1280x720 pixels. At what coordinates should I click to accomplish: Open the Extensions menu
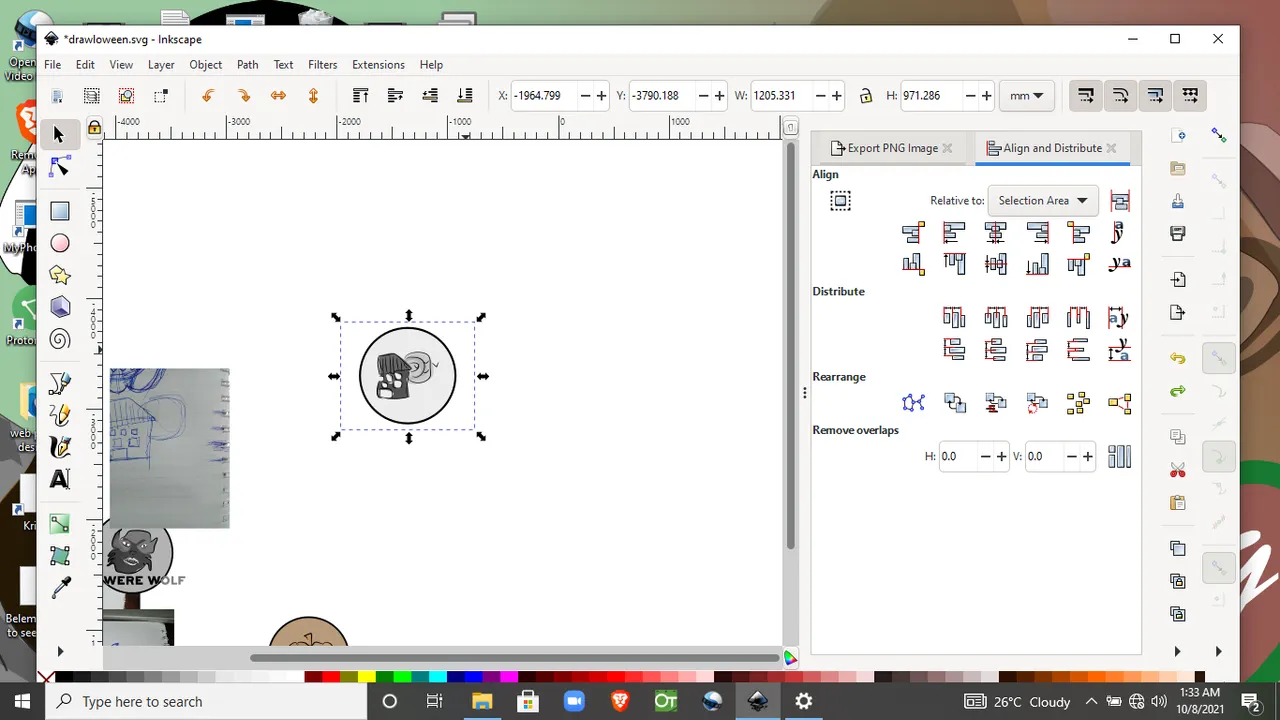[x=378, y=64]
